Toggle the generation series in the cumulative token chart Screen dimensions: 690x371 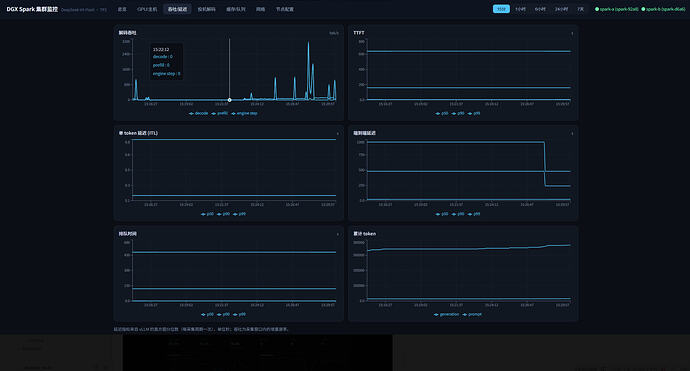tap(446, 314)
